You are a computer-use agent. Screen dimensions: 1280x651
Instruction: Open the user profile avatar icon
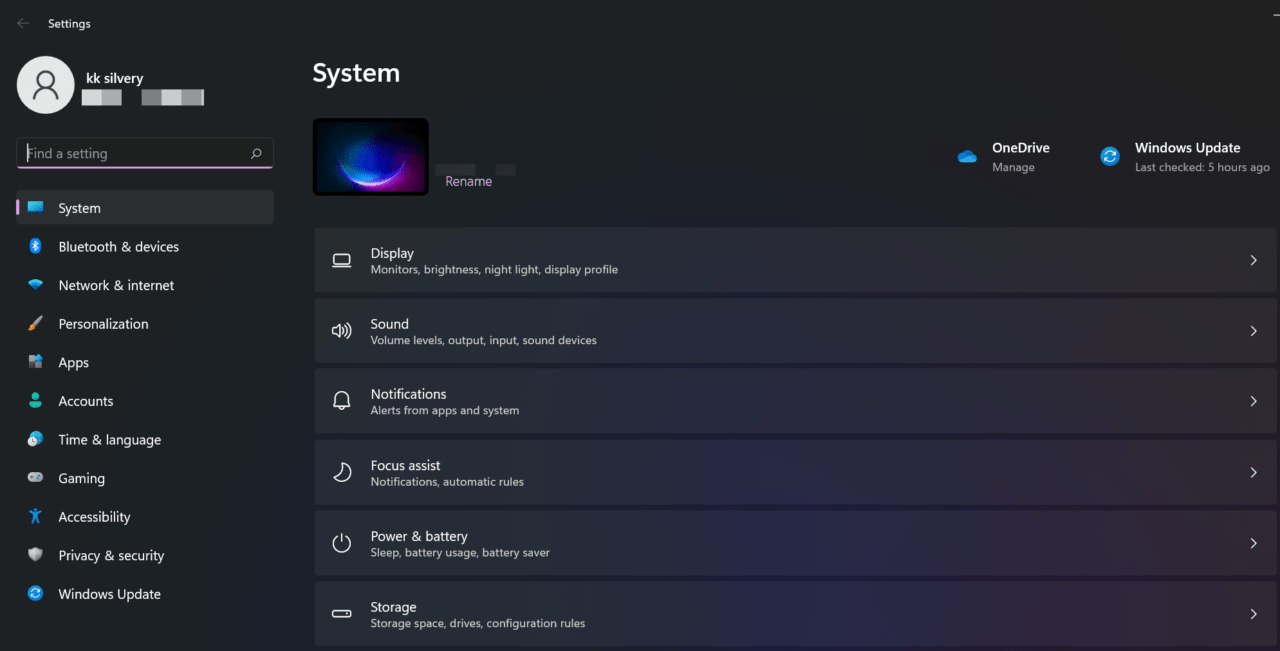pos(45,85)
